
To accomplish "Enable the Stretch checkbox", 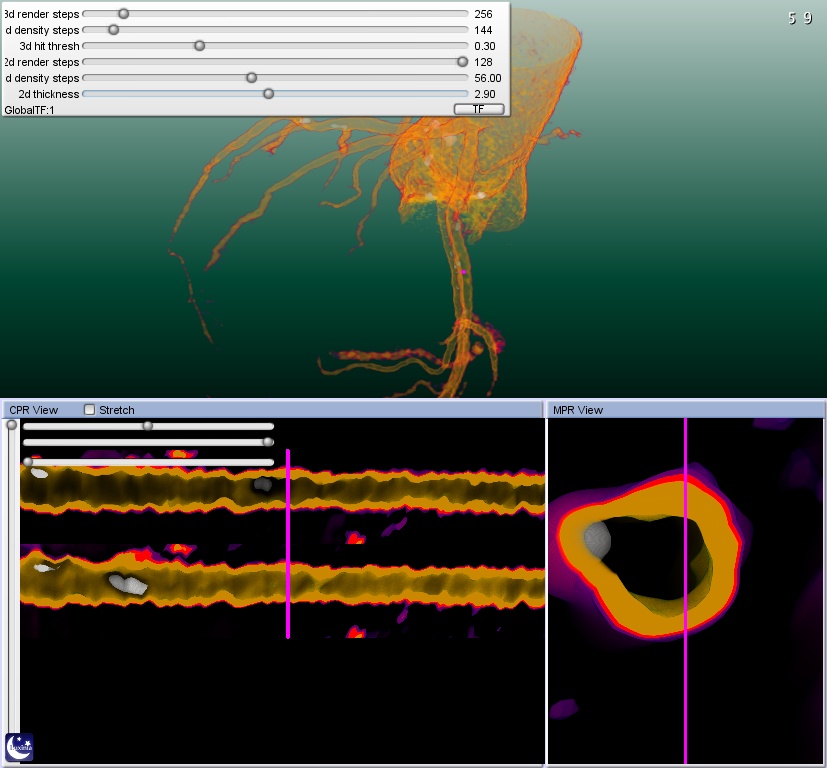I will (x=90, y=410).
